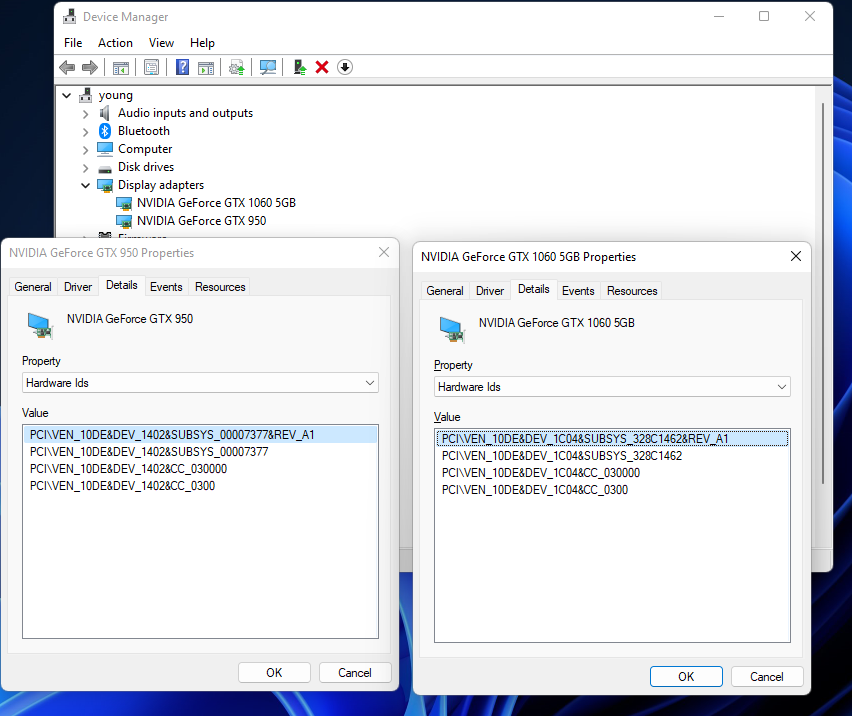Open Resources tab in GTX 950 Properties
Image resolution: width=852 pixels, height=716 pixels.
(x=220, y=287)
